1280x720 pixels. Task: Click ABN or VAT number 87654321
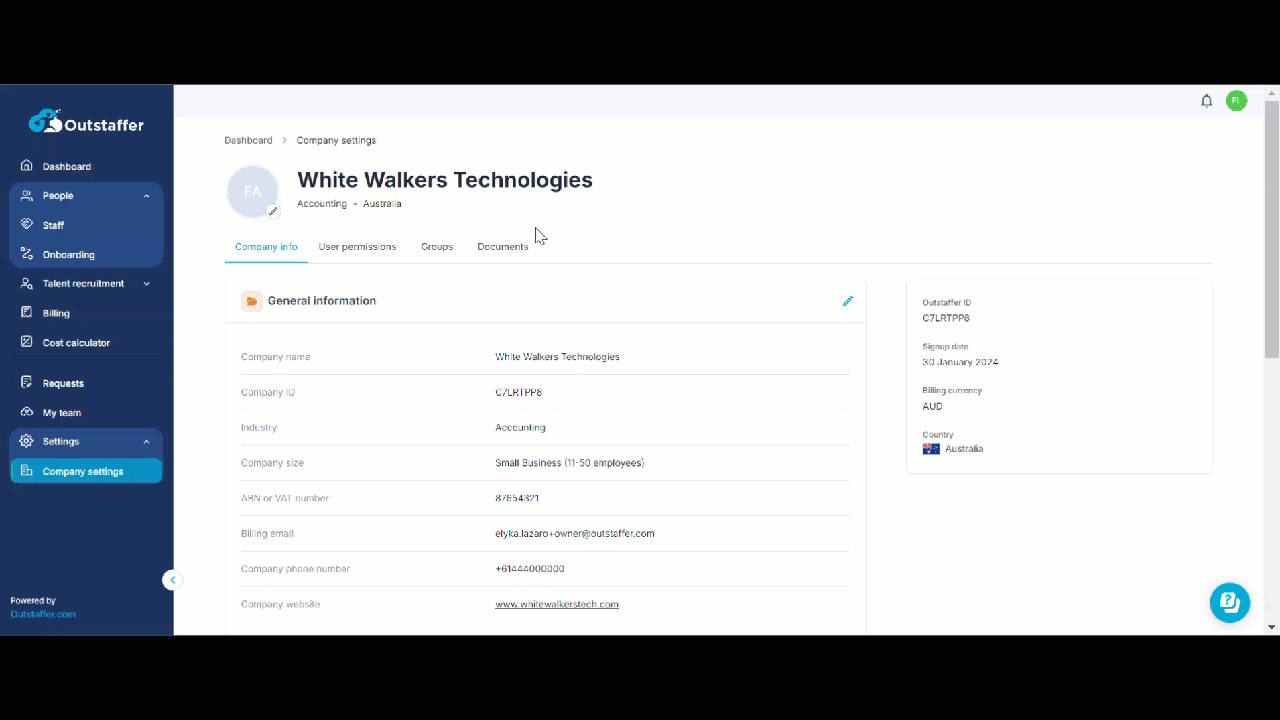(x=517, y=498)
